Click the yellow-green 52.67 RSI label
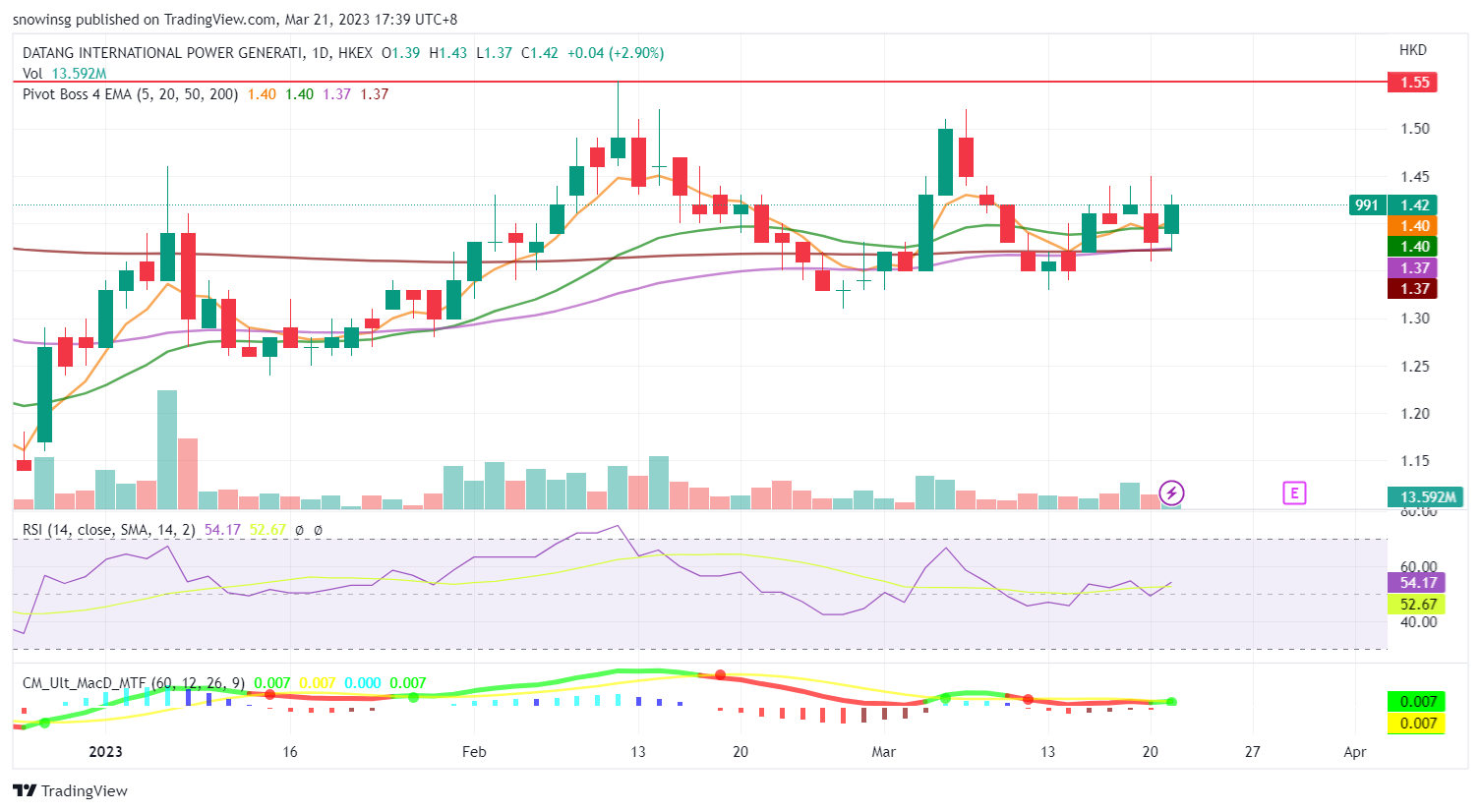 coord(1416,605)
